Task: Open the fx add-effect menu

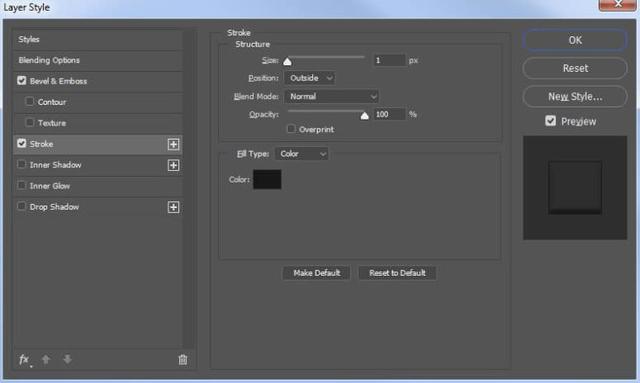Action: pos(24,360)
